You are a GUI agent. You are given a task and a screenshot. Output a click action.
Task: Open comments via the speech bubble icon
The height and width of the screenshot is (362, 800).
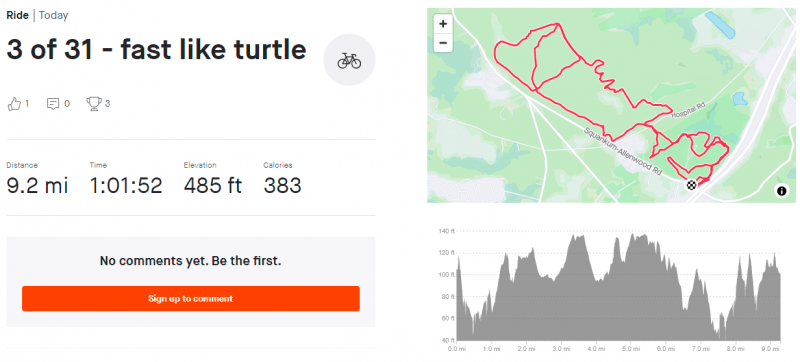pyautogui.click(x=53, y=104)
